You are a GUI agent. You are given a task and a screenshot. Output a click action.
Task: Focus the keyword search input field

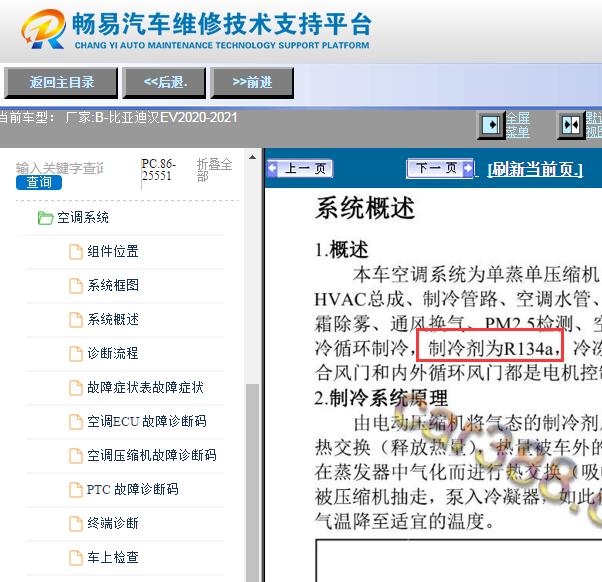tap(60, 168)
